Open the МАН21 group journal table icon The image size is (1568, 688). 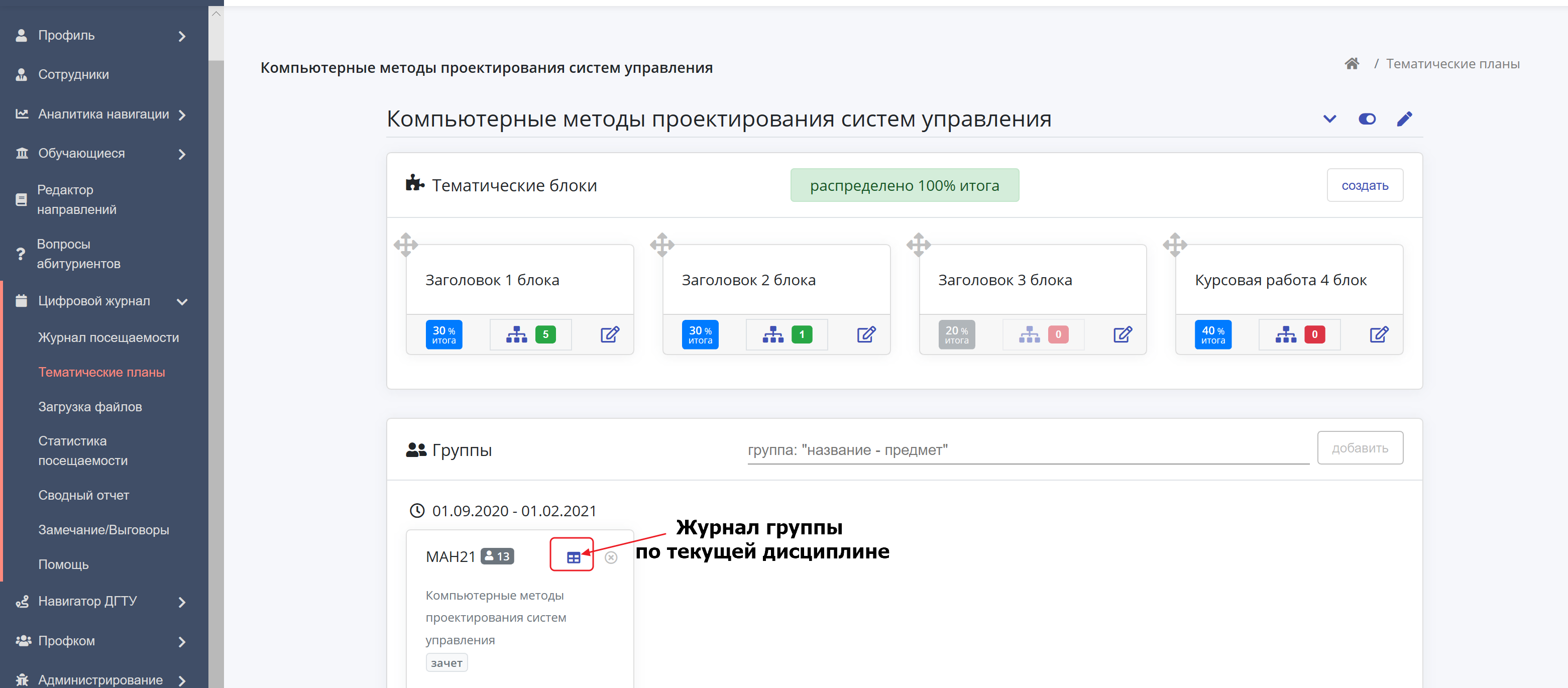click(x=573, y=557)
